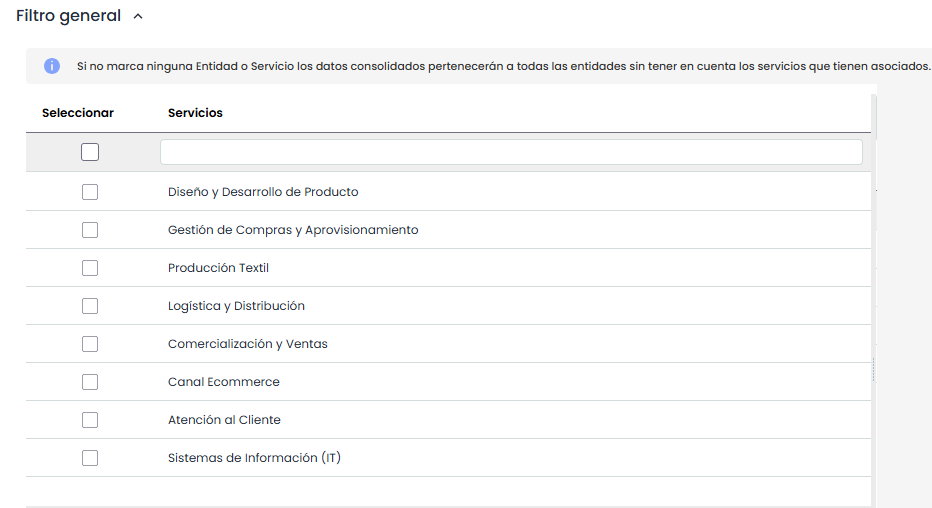Click the Canal Ecommerce row text
The width and height of the screenshot is (932, 508).
[x=223, y=382]
